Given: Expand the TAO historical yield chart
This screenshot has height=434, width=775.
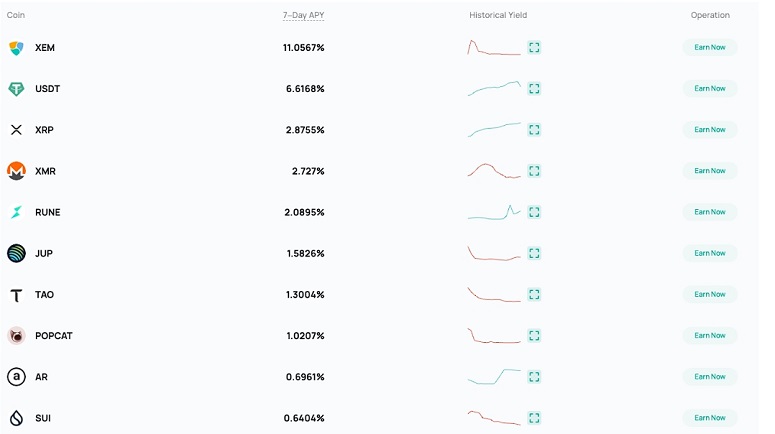Looking at the screenshot, I should click(534, 295).
